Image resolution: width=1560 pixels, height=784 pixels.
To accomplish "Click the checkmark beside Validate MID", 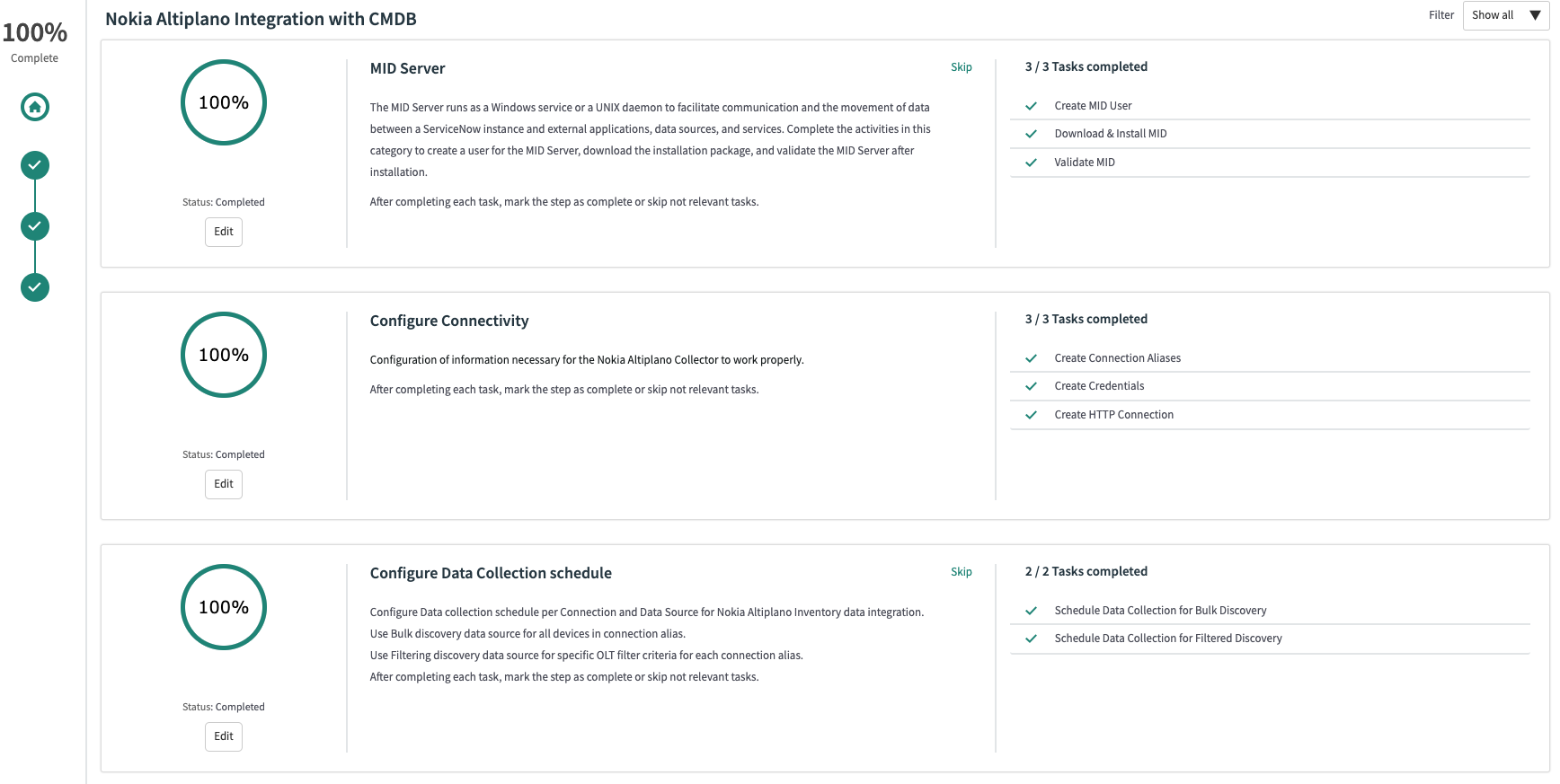I will [x=1031, y=163].
